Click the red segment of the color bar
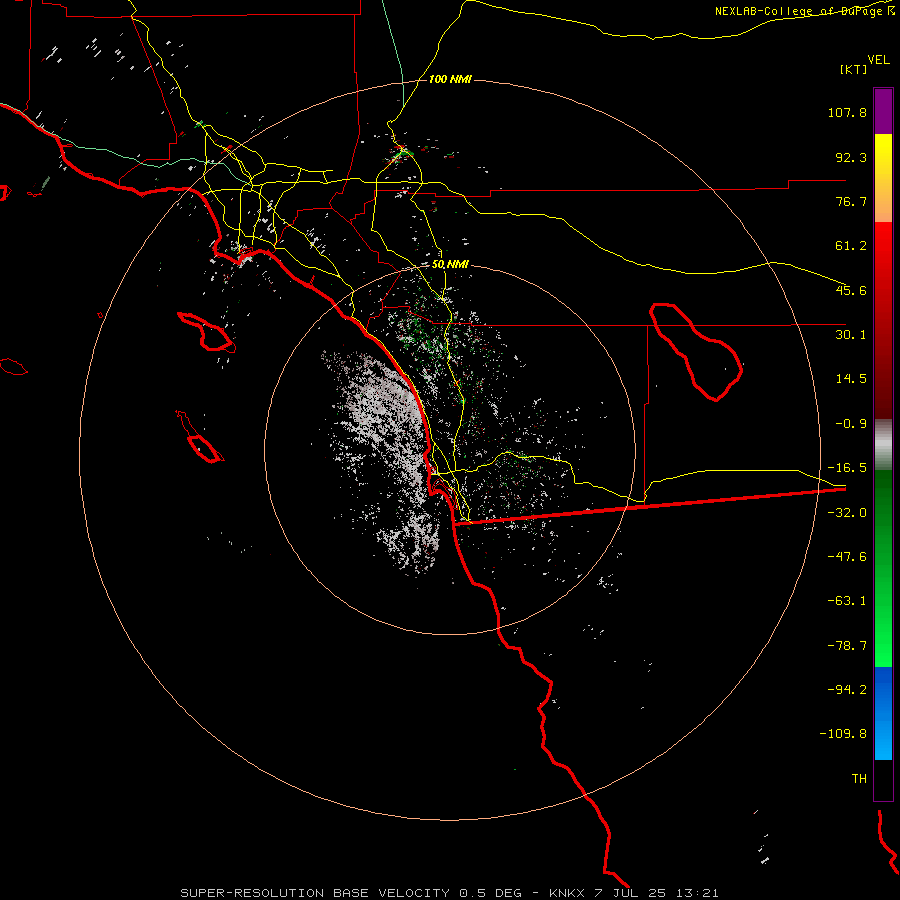The image size is (900, 900). coord(883,320)
